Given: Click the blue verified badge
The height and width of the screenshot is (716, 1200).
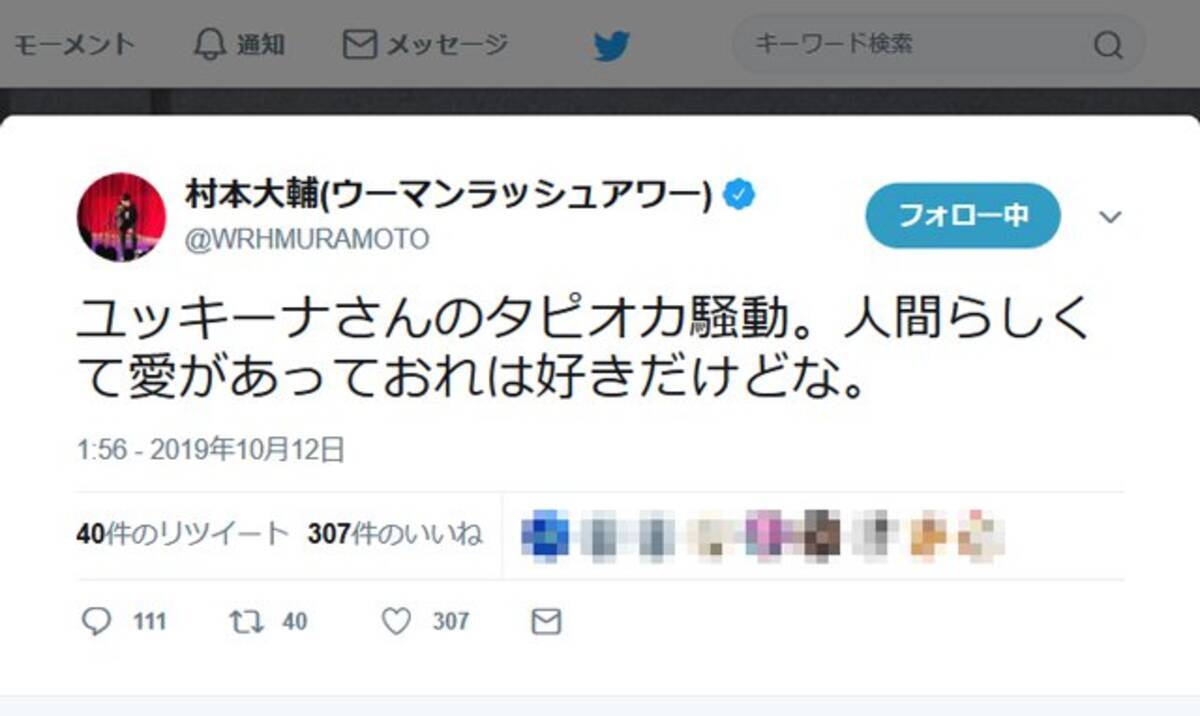Looking at the screenshot, I should [738, 195].
